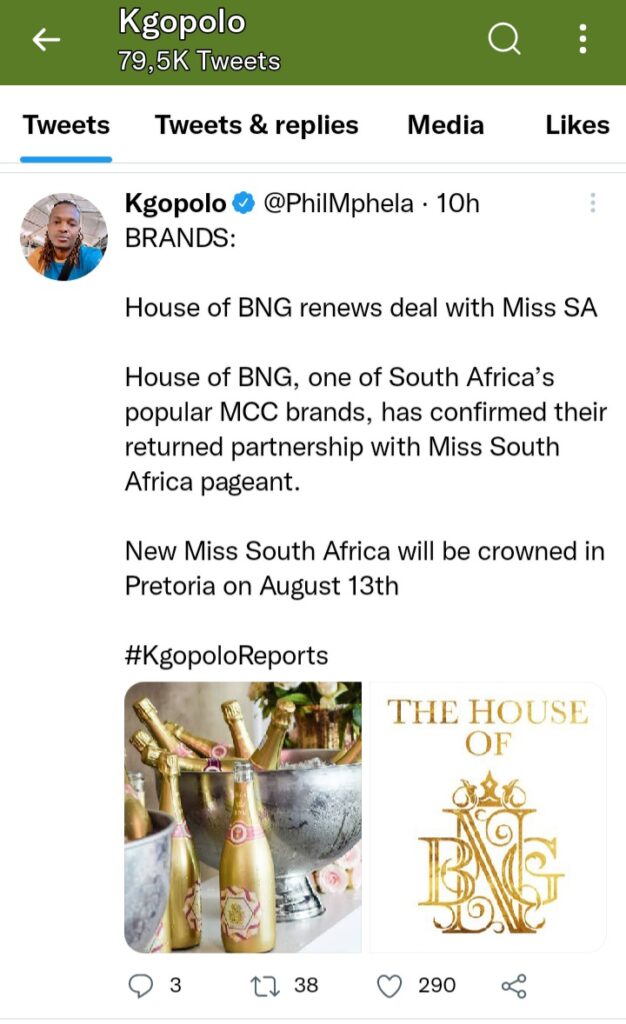
Task: Tap the Kgopolo display name in tweet
Action: pyautogui.click(x=175, y=204)
